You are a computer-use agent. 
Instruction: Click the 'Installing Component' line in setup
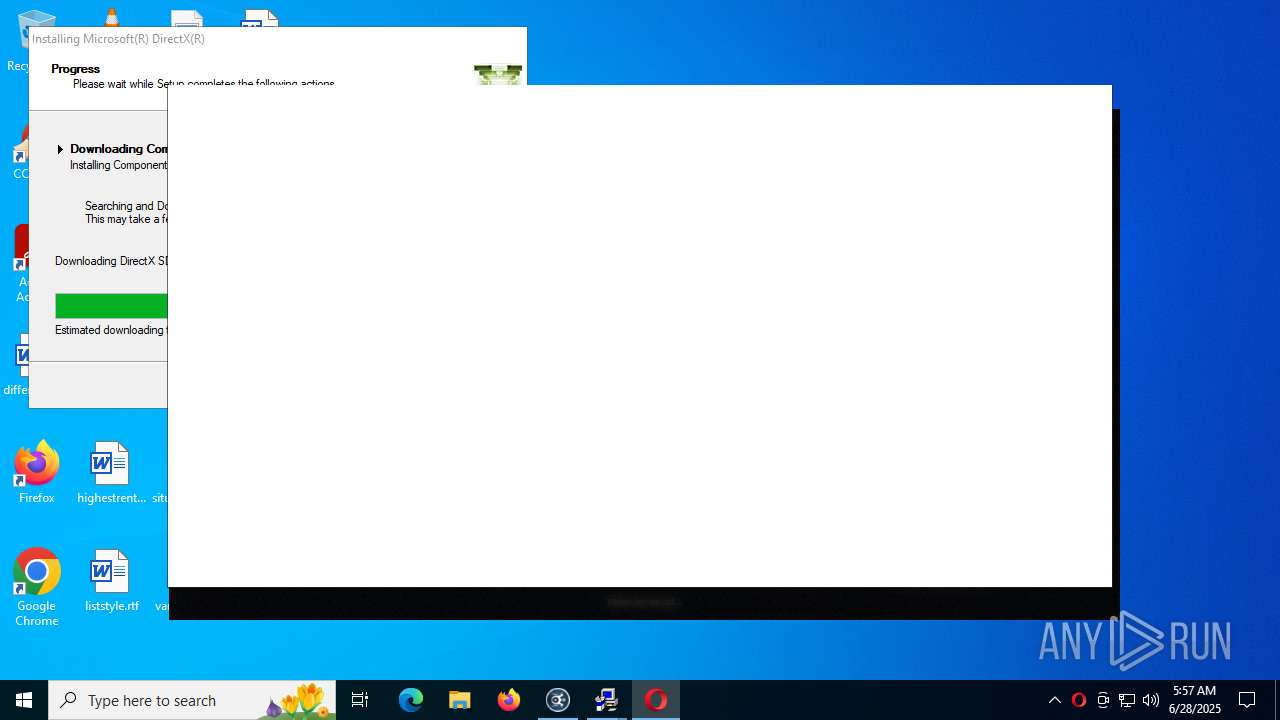click(118, 165)
